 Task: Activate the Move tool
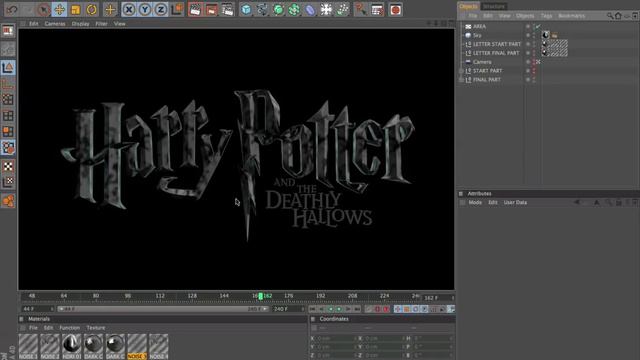pos(60,9)
